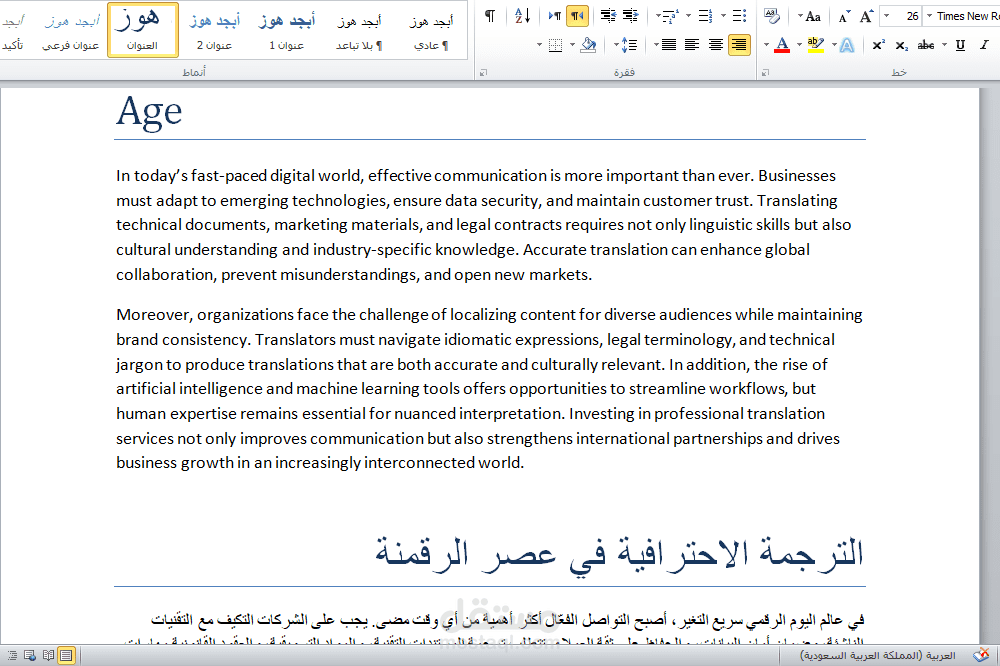Open multilevel list dropdown arrow

[x=658, y=16]
